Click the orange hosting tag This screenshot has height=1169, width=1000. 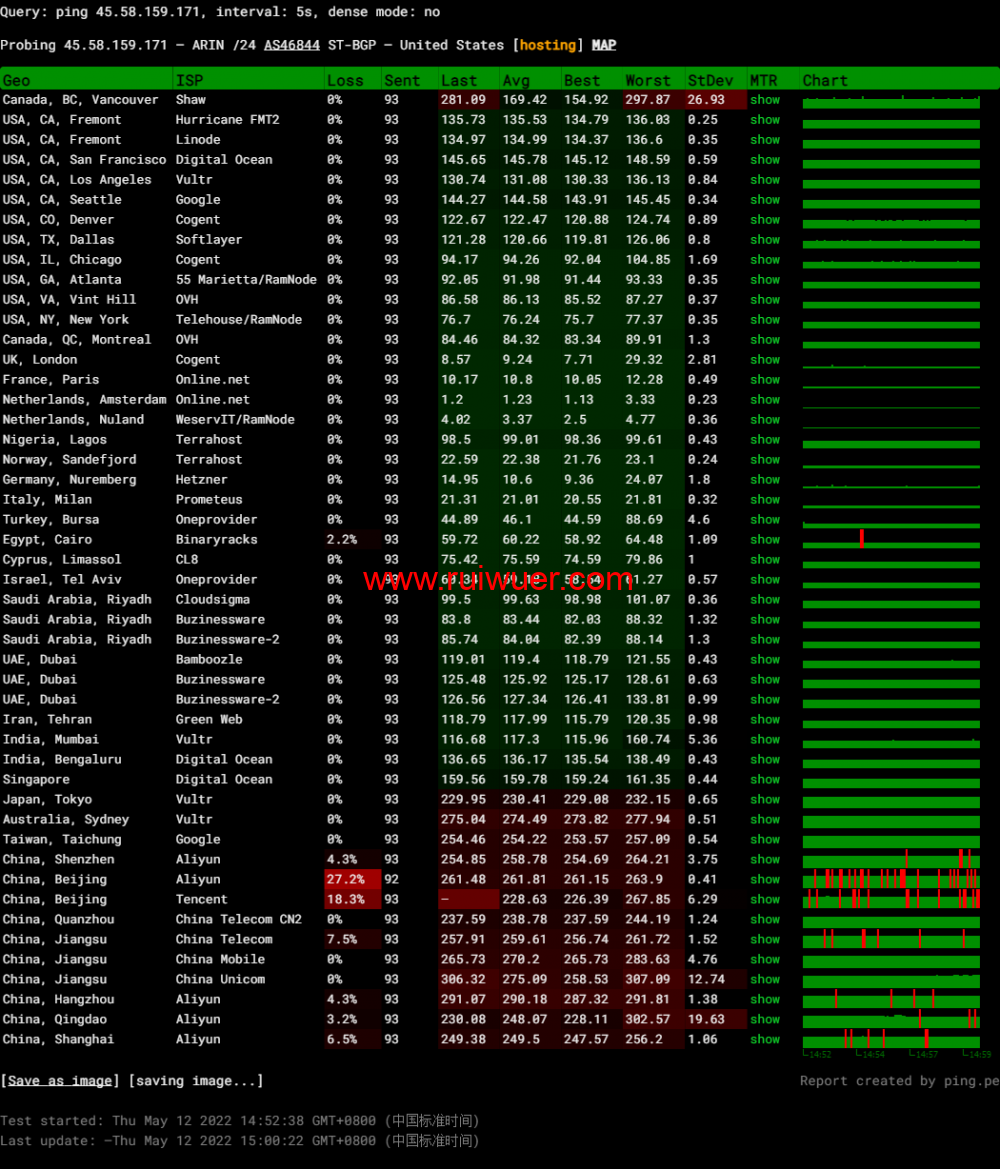pos(548,45)
